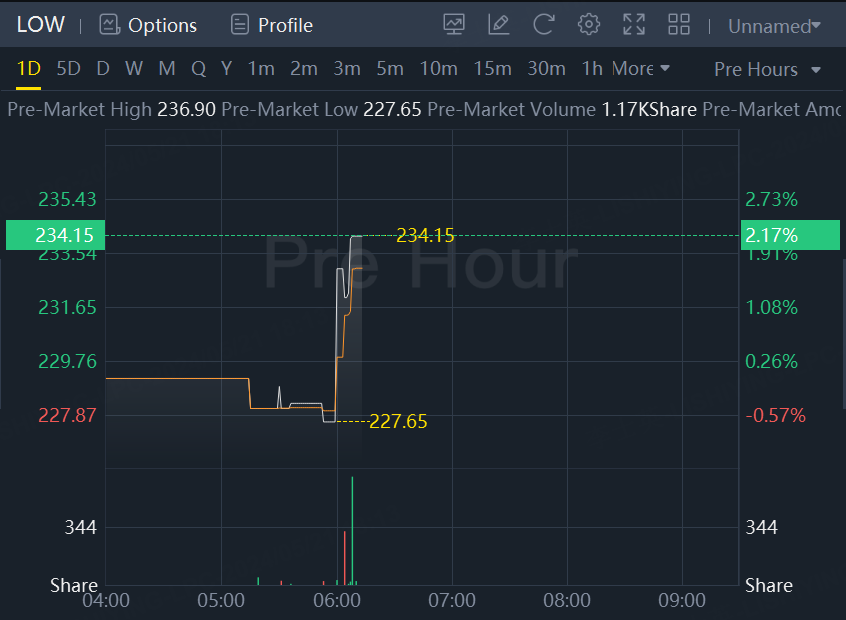Expand chart to fullscreen icon
This screenshot has width=846, height=620.
coord(634,25)
